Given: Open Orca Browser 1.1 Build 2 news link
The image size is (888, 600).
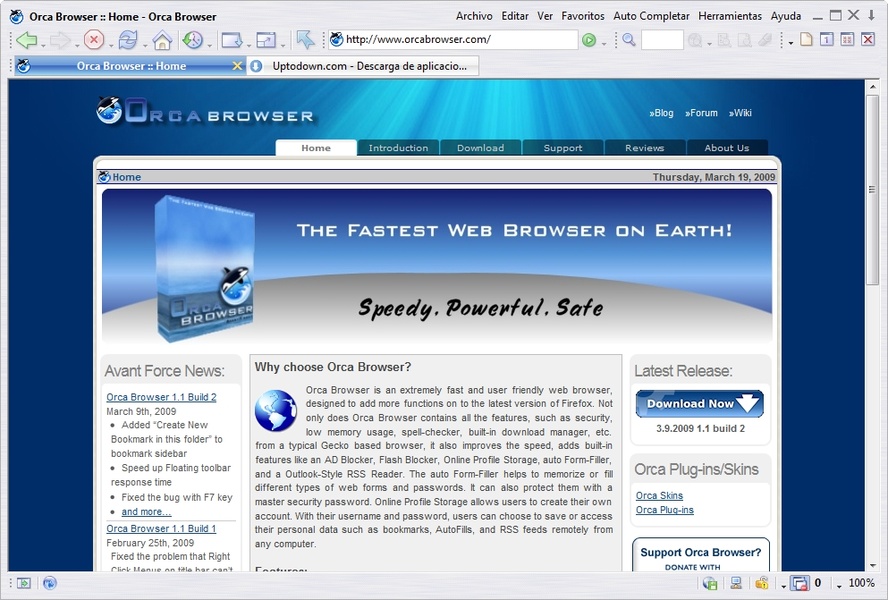Looking at the screenshot, I should (x=161, y=397).
